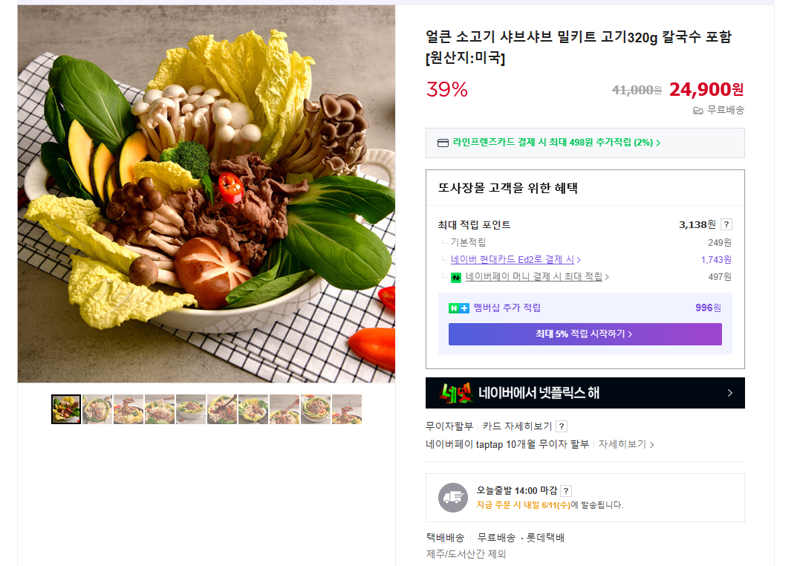Click the question mark next to 카드 자세히보기
The width and height of the screenshot is (800, 566).
click(x=562, y=426)
